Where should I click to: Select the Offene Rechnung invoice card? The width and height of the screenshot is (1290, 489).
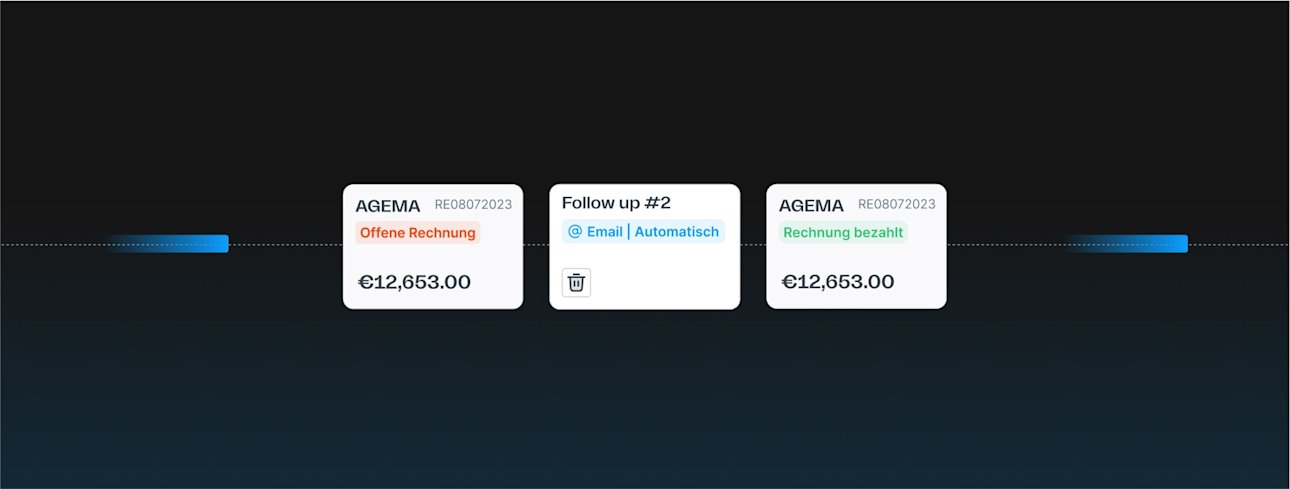[x=433, y=246]
